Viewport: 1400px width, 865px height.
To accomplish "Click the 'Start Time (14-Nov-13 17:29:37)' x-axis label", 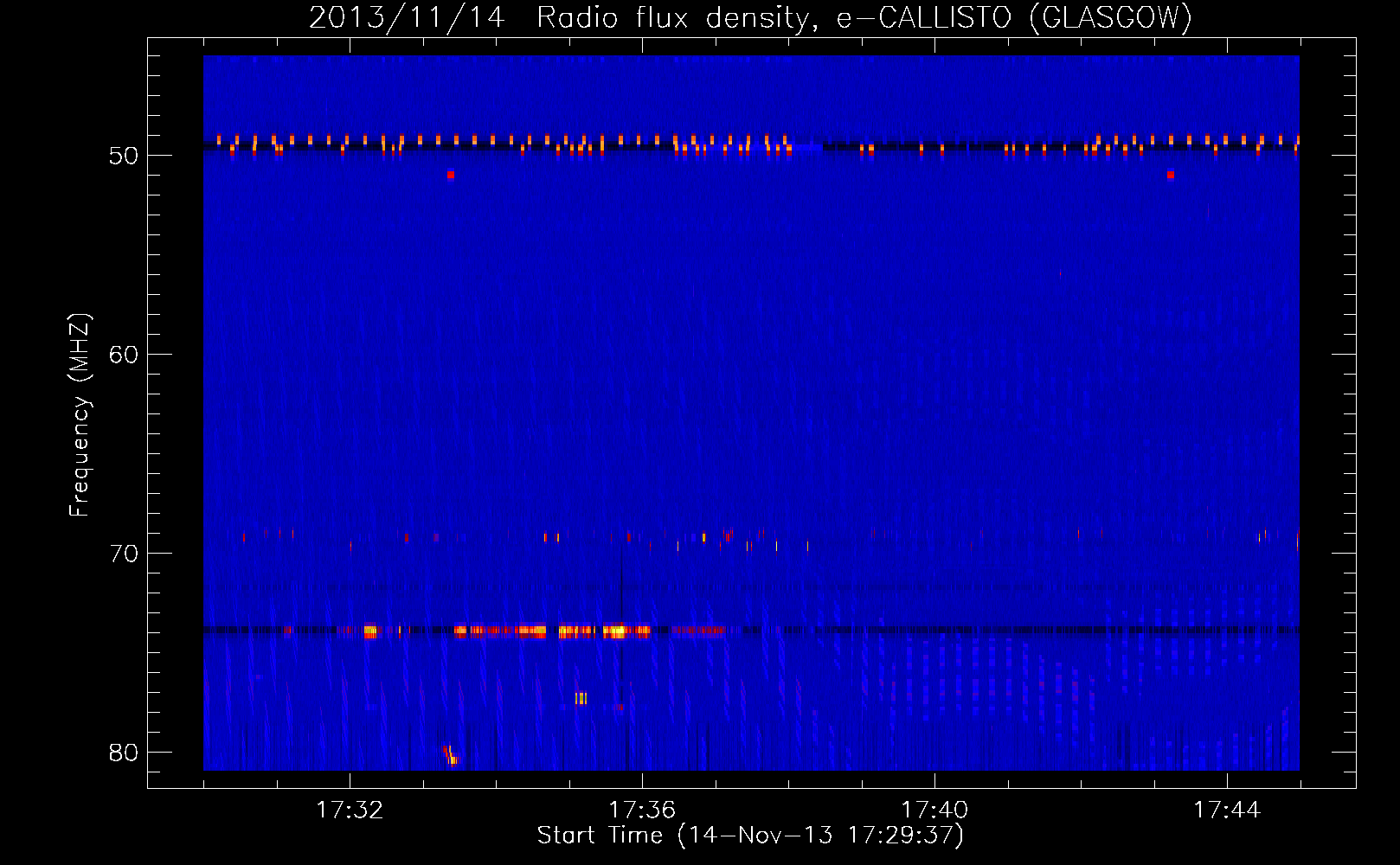I will [x=750, y=836].
